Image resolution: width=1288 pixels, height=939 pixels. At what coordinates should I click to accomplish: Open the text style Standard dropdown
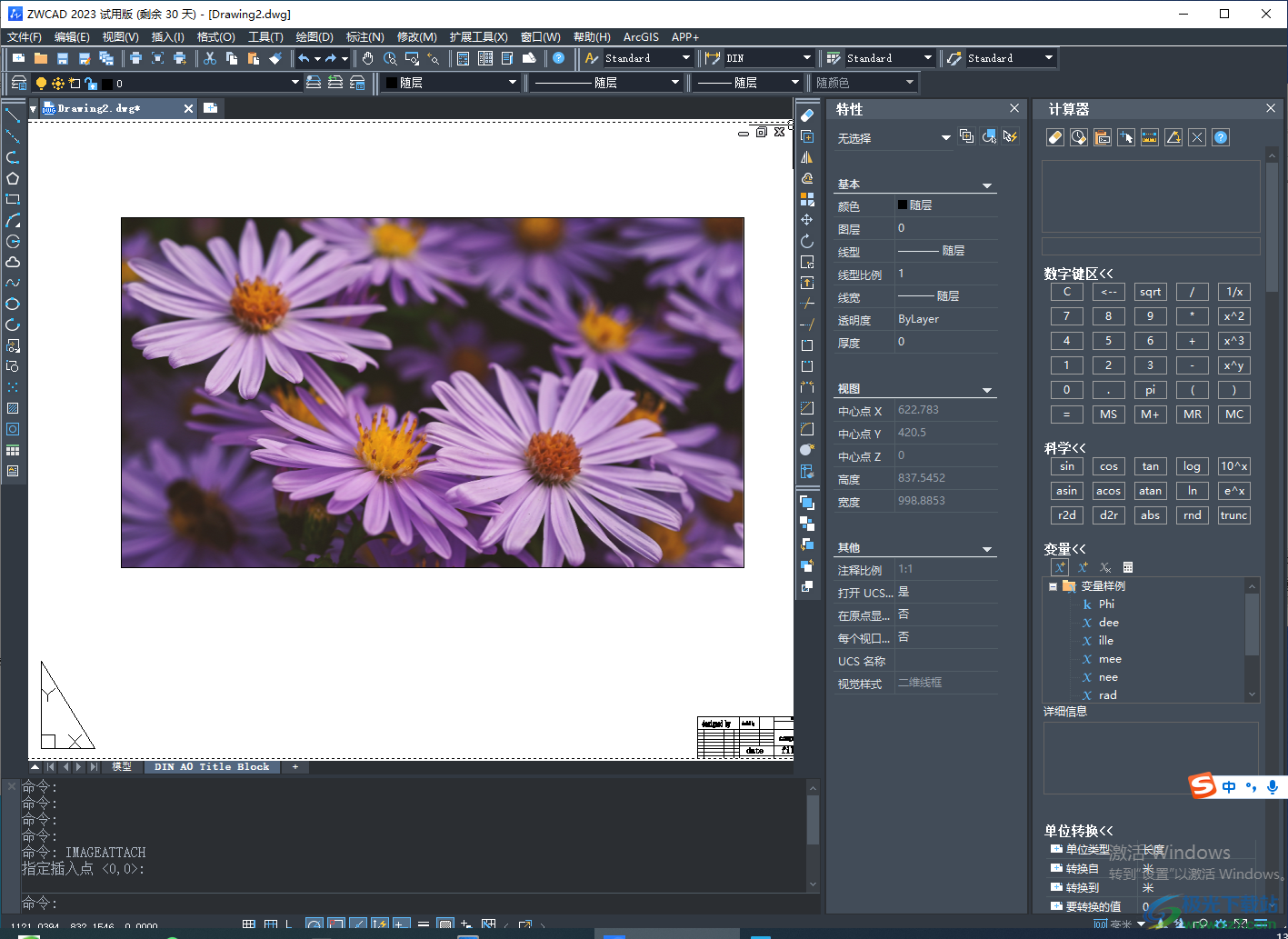pos(686,58)
